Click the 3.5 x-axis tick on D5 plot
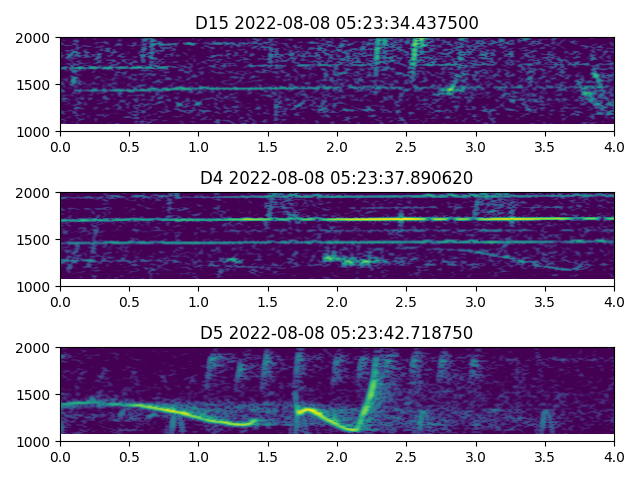The height and width of the screenshot is (480, 640). (x=545, y=456)
